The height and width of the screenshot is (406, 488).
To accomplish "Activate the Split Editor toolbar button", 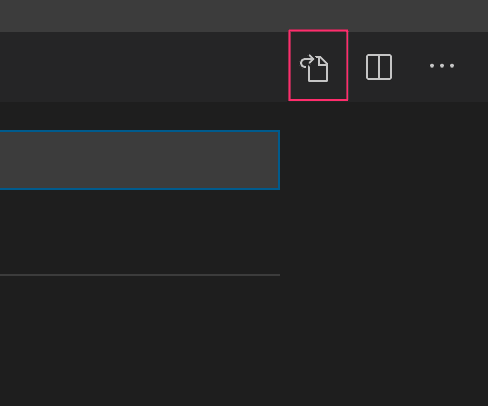I will coord(379,67).
